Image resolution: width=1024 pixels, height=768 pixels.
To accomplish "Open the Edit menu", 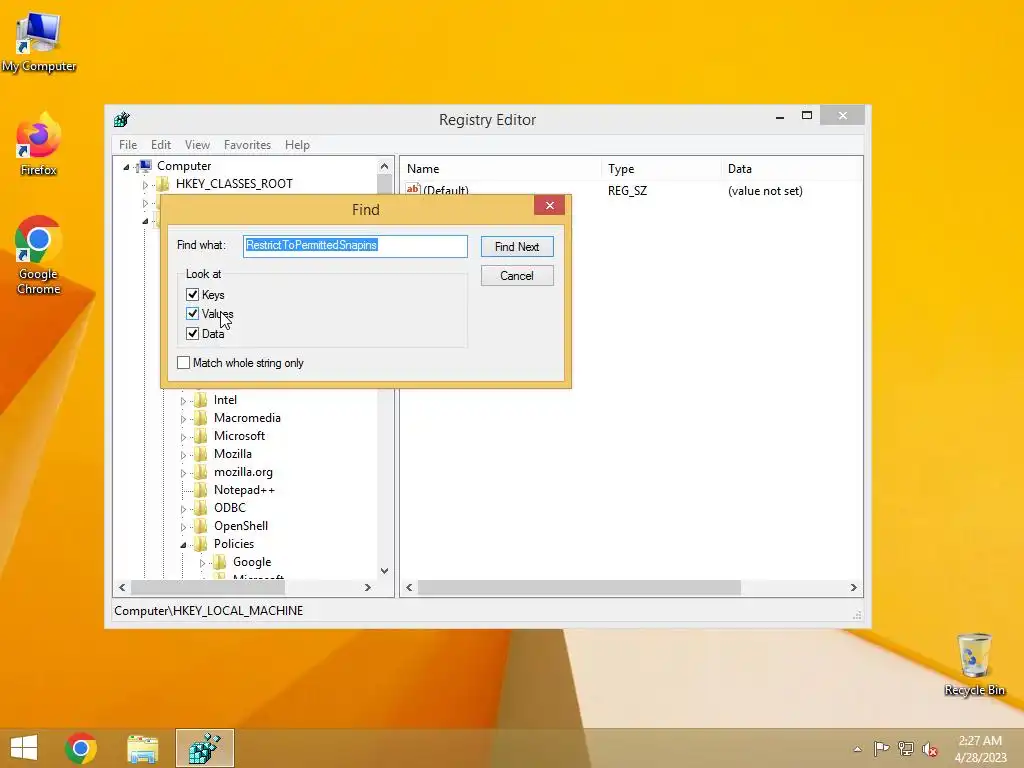I will 161,145.
